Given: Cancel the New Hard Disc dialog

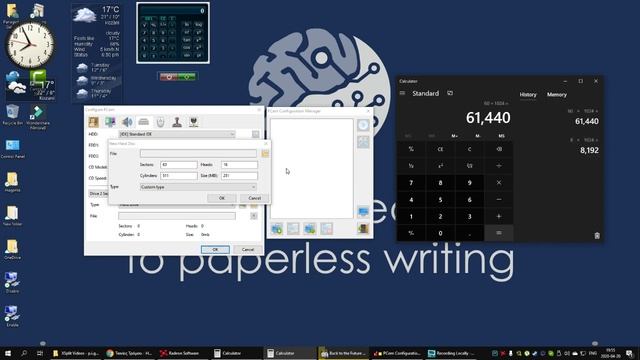Looking at the screenshot, I should pos(254,198).
